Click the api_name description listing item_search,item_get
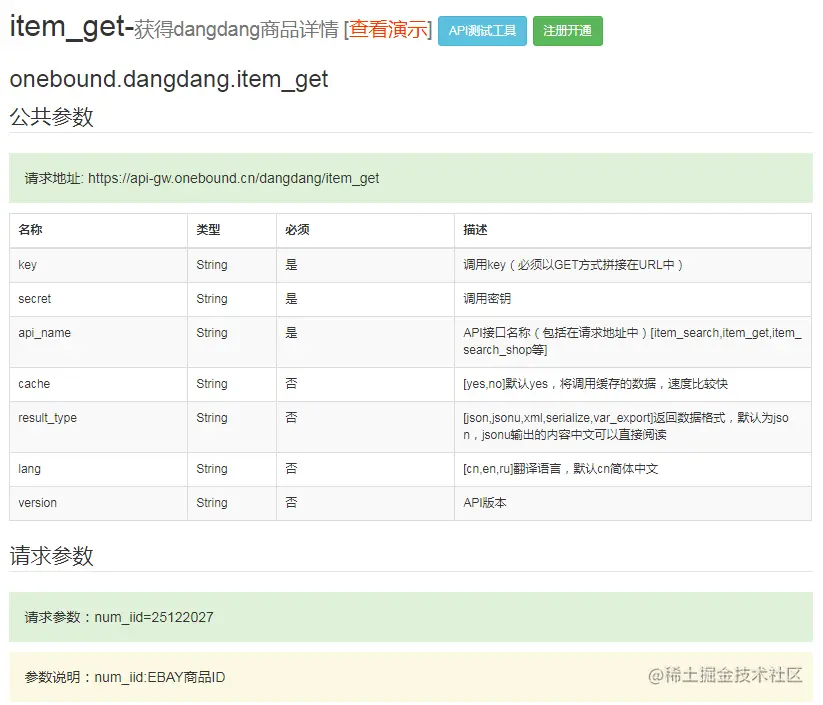 [632, 342]
